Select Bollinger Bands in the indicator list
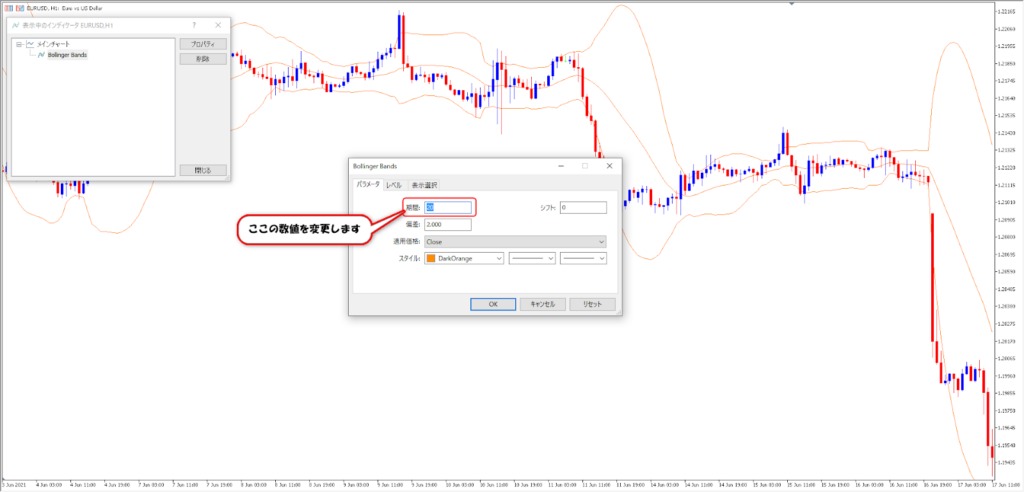This screenshot has width=1024, height=492. 67,55
